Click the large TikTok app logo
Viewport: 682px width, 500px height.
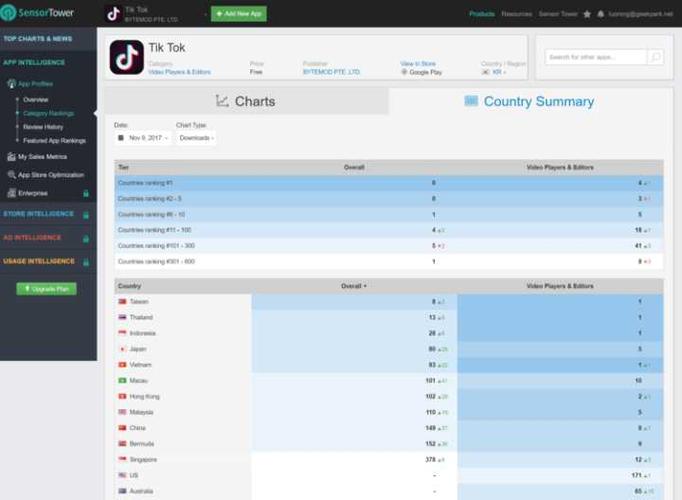127,57
